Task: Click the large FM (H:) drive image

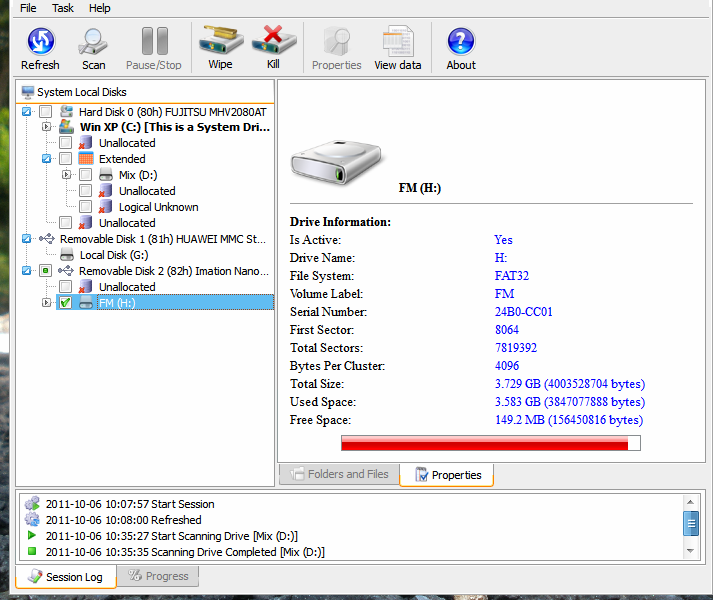Action: click(x=336, y=162)
